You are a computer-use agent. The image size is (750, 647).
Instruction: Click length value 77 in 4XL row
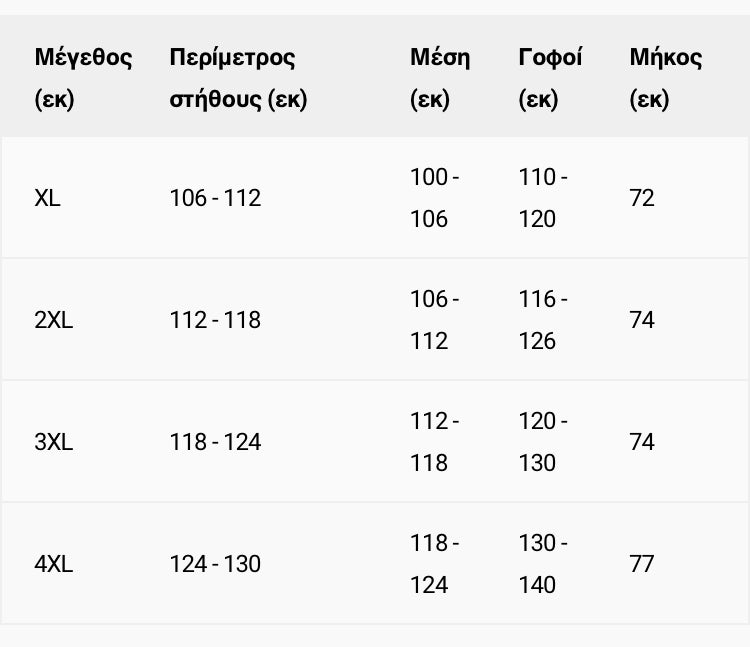point(642,564)
